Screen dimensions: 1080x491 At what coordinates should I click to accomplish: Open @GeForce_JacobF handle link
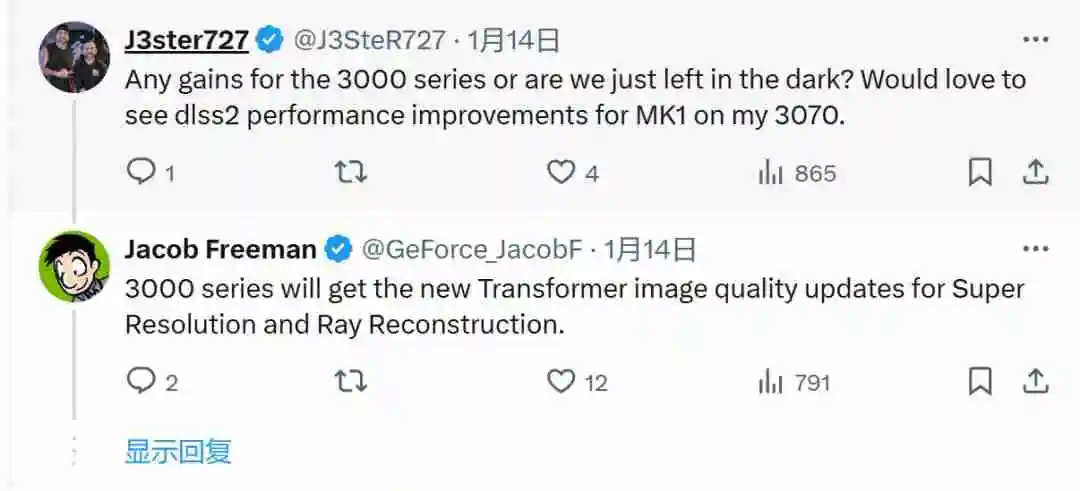click(472, 249)
